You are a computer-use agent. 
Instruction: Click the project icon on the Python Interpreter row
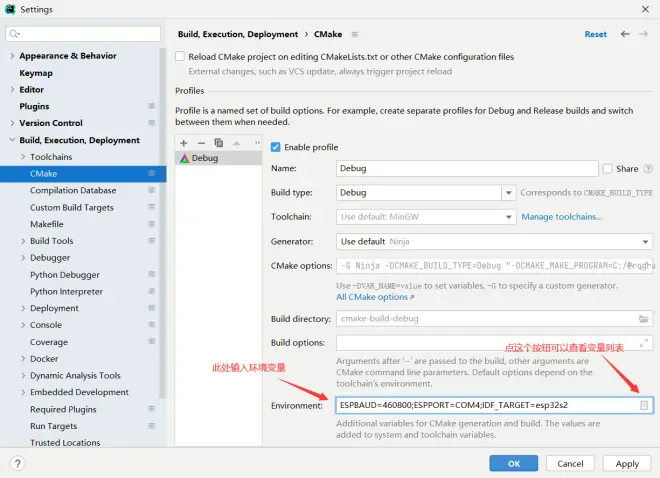152,291
